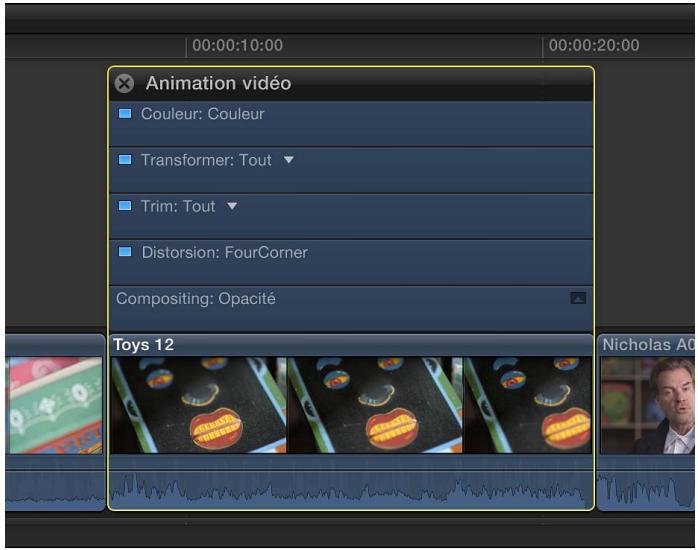
Task: Select the Couleur: Couleur label
Action: click(203, 114)
